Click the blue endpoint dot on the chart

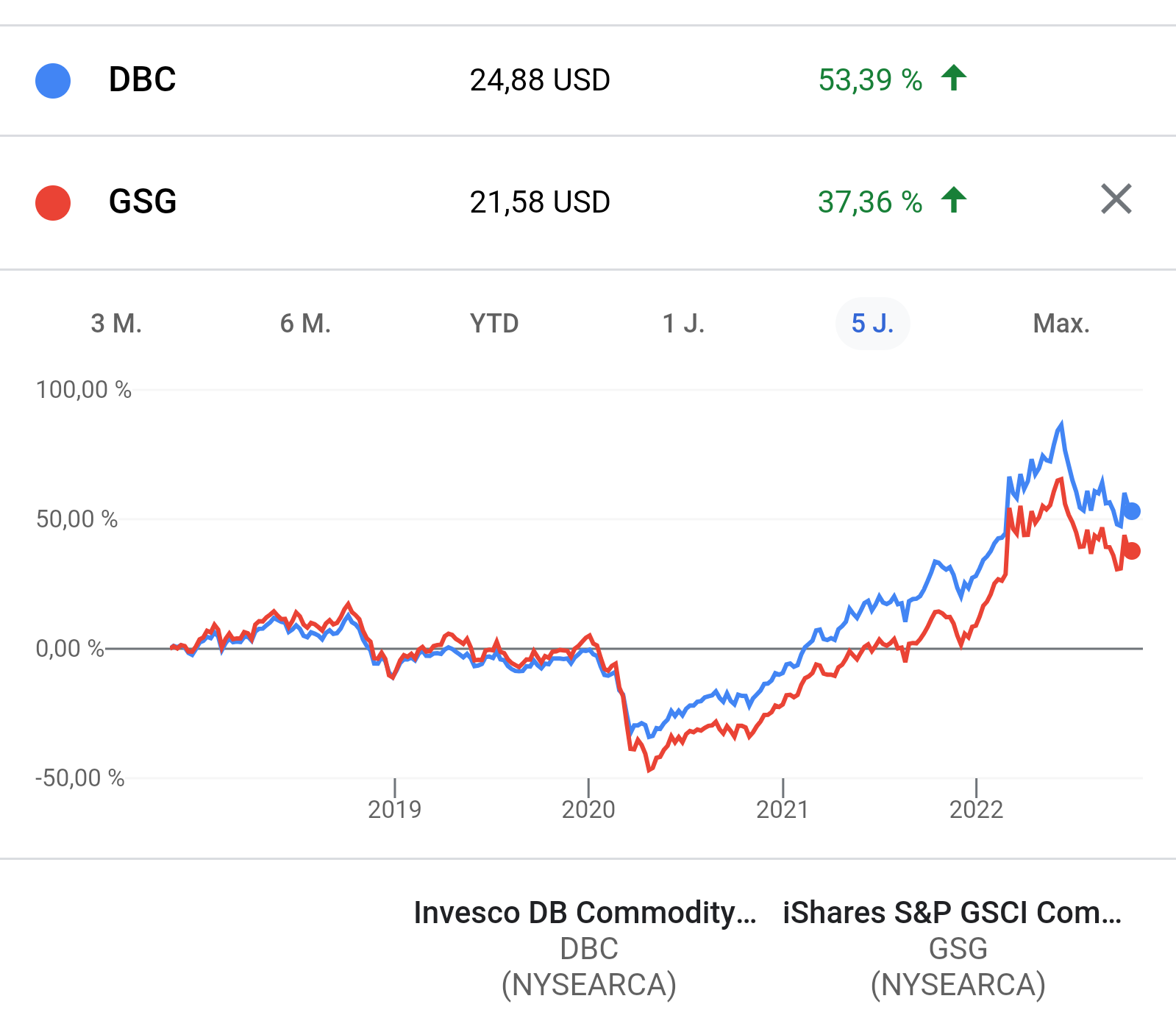pos(1133,511)
